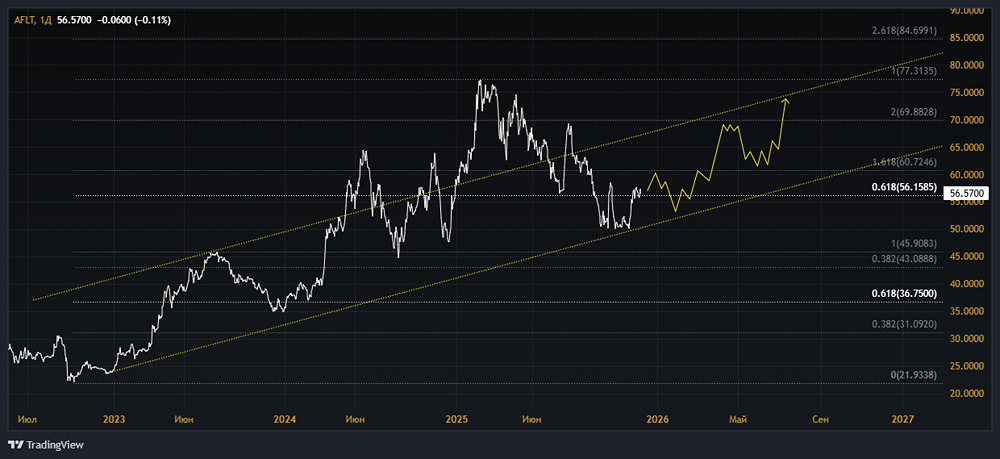Image resolution: width=1000 pixels, height=459 pixels.
Task: Click the 25.0000 price axis label
Action: coord(967,367)
